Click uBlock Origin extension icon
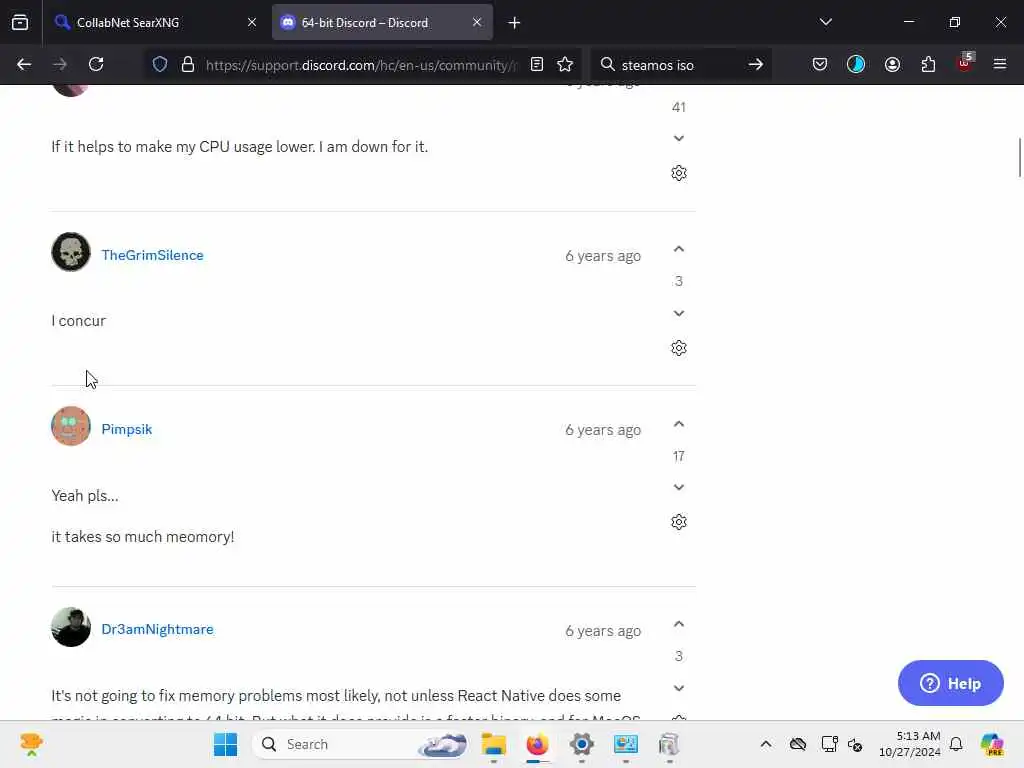The height and width of the screenshot is (768, 1024). point(965,63)
